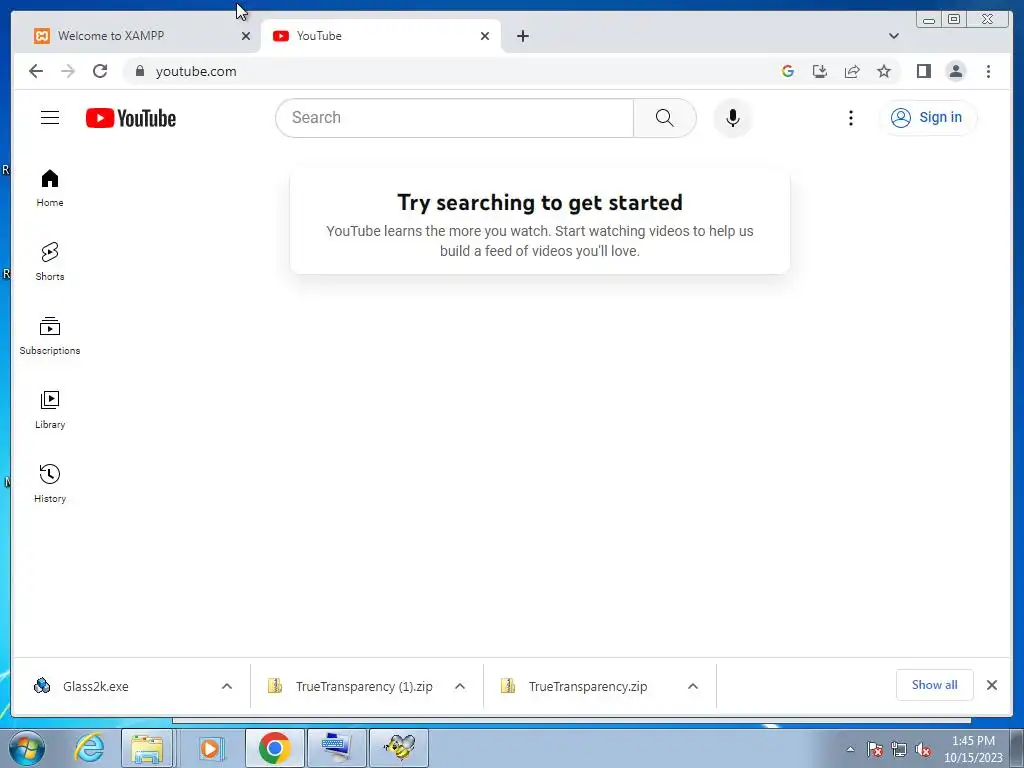Click the Chrome taskbar button
This screenshot has height=768, width=1024.
tap(274, 748)
